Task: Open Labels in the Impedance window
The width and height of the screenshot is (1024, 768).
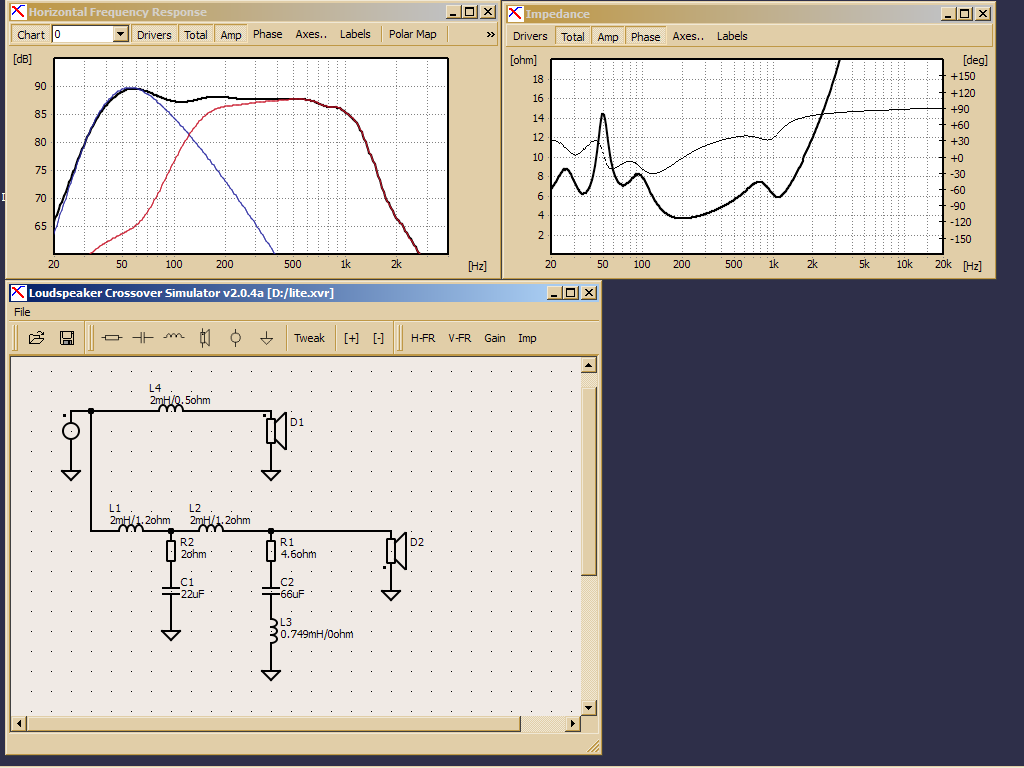Action: (732, 37)
